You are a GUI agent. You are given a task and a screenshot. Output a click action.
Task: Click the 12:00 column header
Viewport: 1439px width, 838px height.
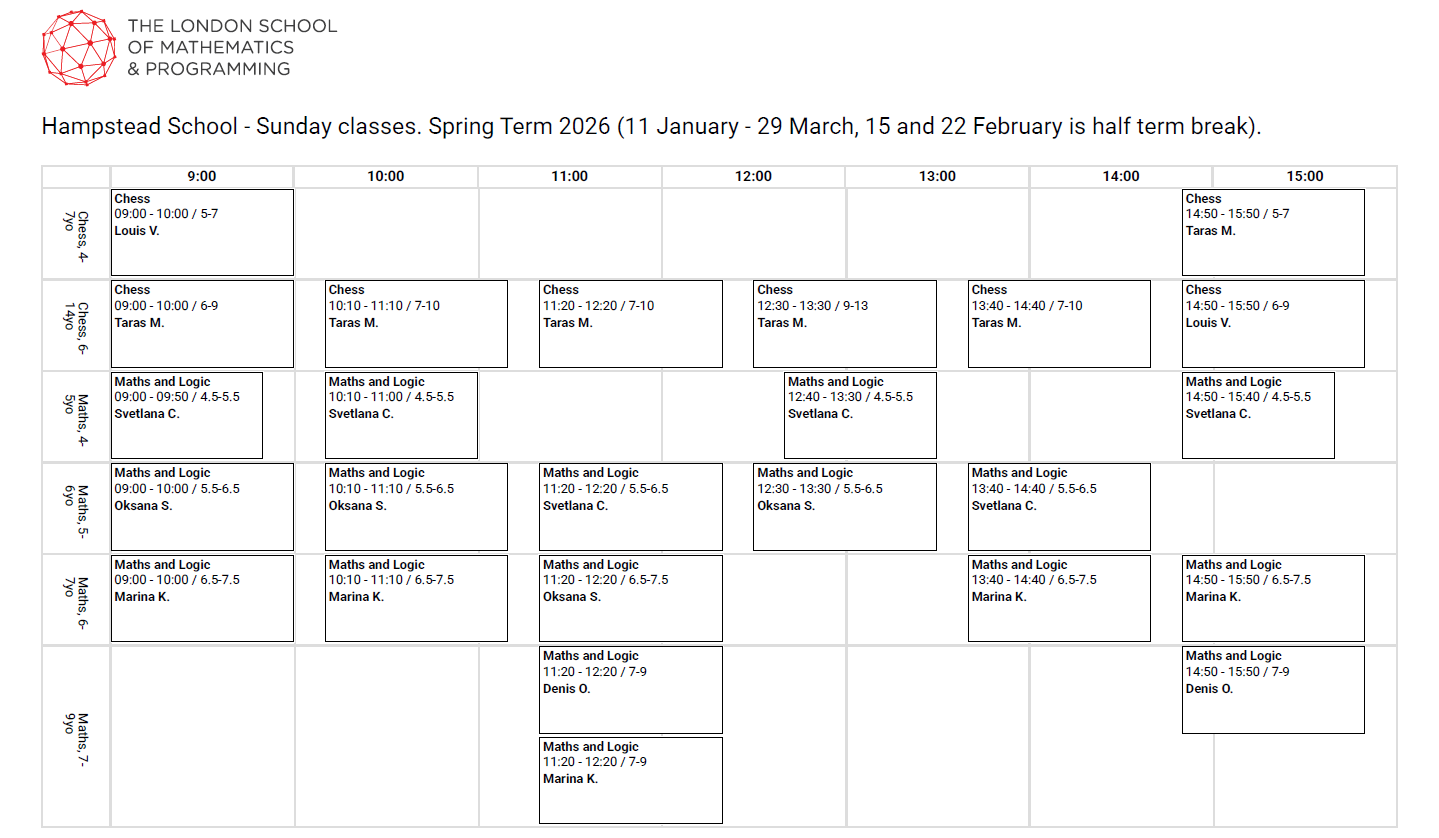click(x=753, y=176)
